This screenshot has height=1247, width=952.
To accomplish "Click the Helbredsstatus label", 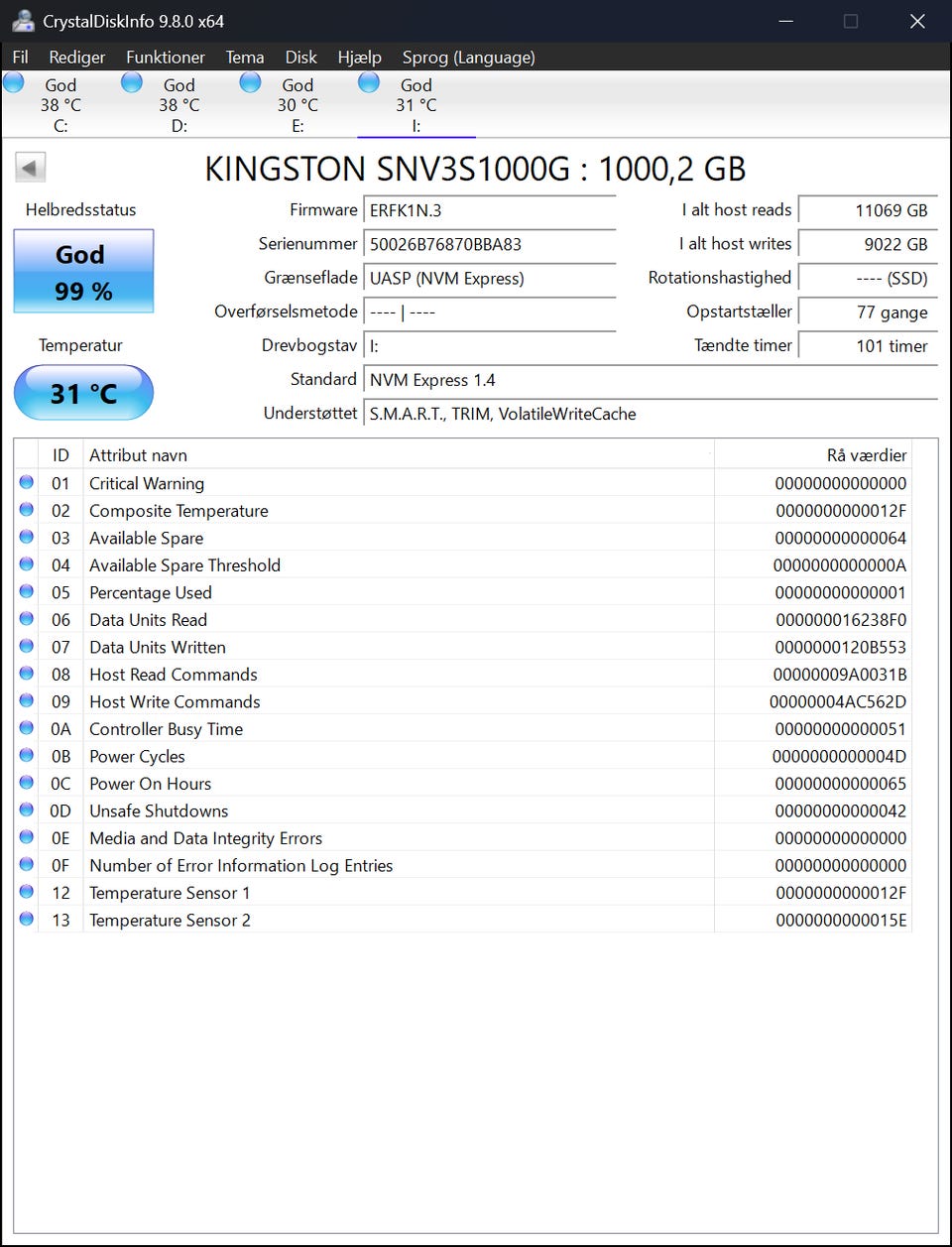I will (x=81, y=209).
